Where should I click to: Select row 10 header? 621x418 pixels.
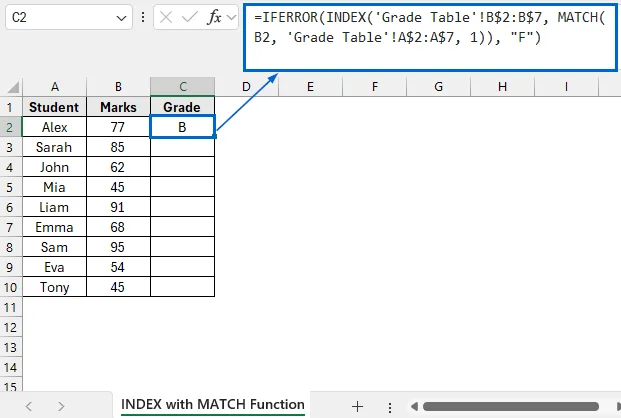point(10,287)
